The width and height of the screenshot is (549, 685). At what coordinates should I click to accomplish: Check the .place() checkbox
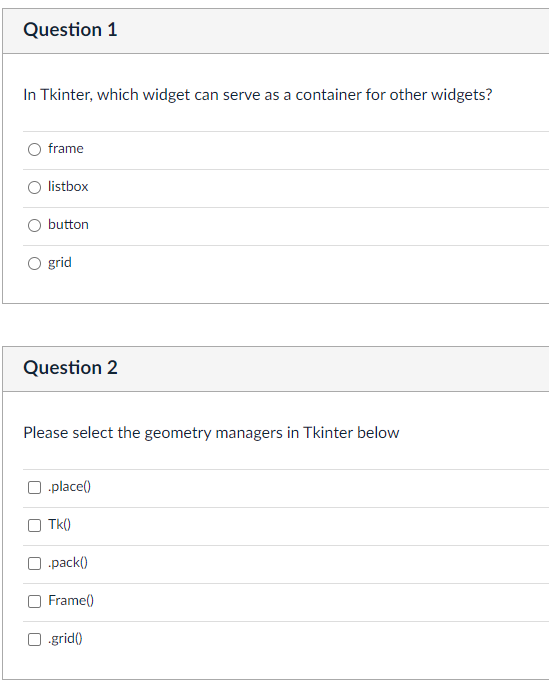[35, 488]
